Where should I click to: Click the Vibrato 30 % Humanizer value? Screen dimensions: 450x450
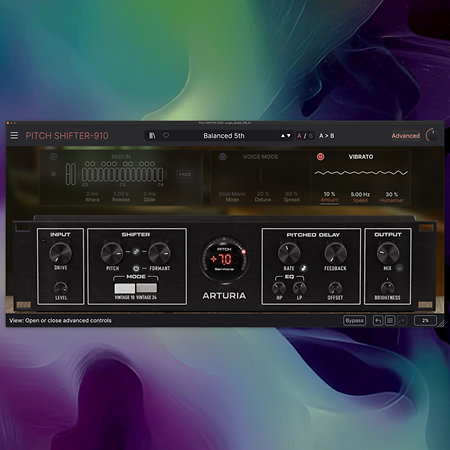(x=392, y=194)
